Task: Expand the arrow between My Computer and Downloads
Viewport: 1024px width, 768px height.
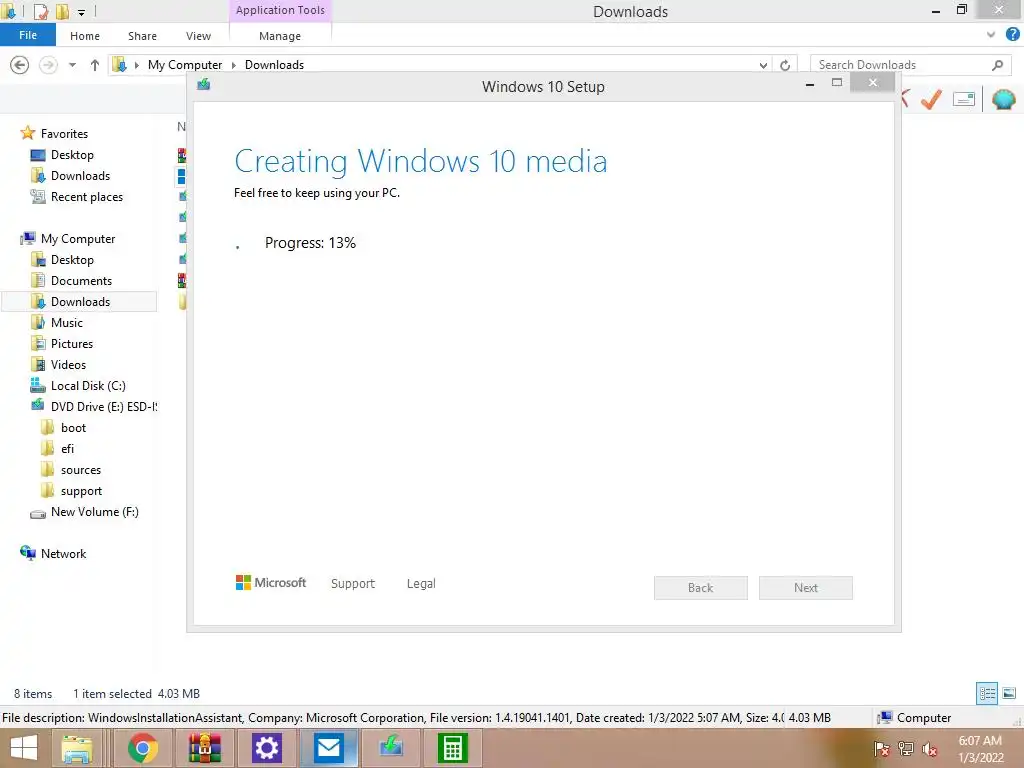Action: click(x=233, y=65)
